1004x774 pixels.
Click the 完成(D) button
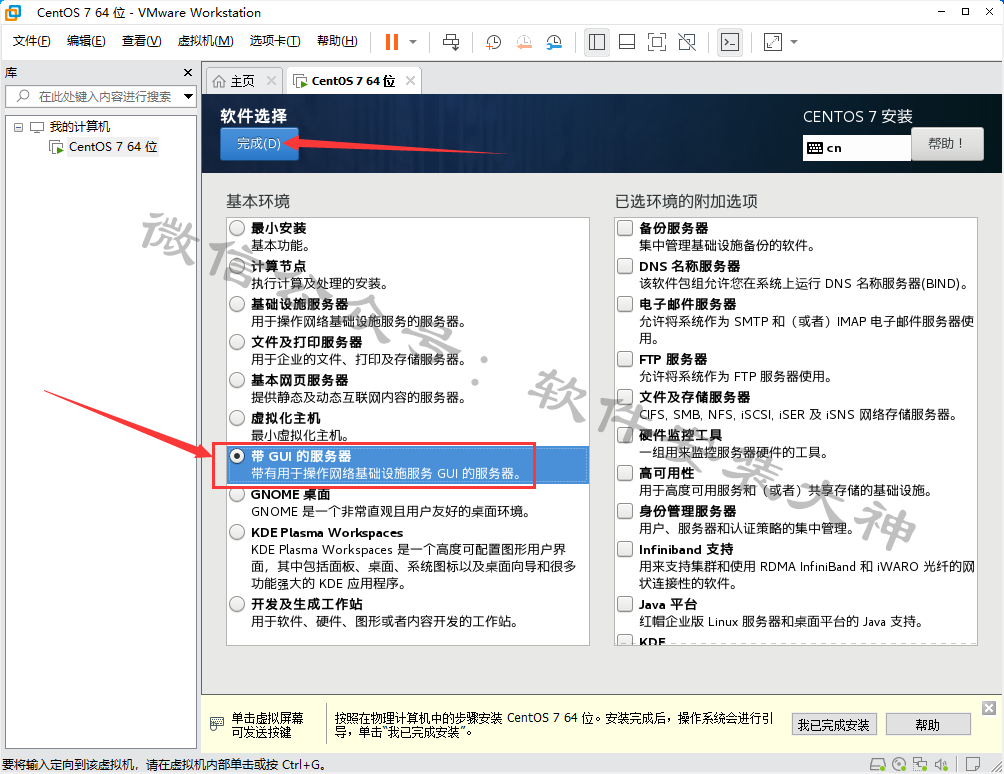pyautogui.click(x=259, y=143)
